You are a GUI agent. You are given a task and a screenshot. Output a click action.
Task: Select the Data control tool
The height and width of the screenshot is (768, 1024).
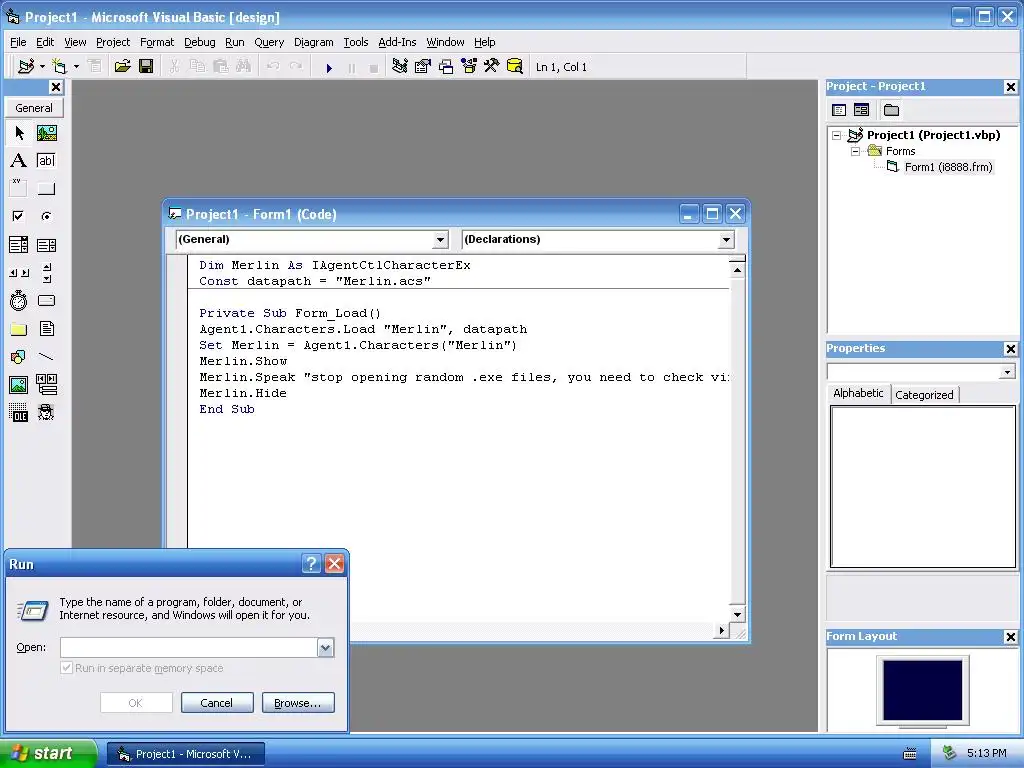coord(46,385)
